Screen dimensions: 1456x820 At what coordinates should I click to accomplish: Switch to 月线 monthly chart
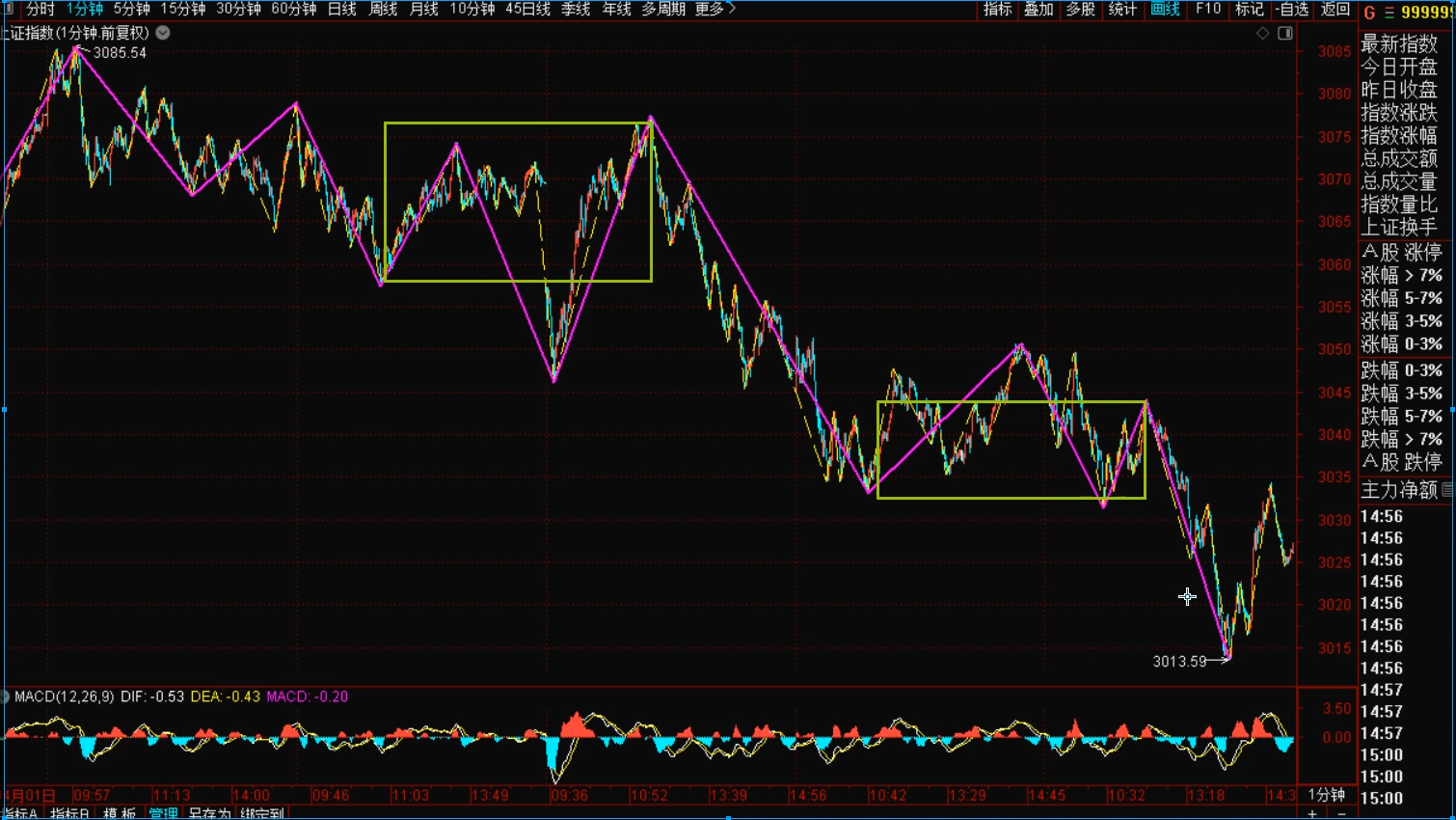423,9
